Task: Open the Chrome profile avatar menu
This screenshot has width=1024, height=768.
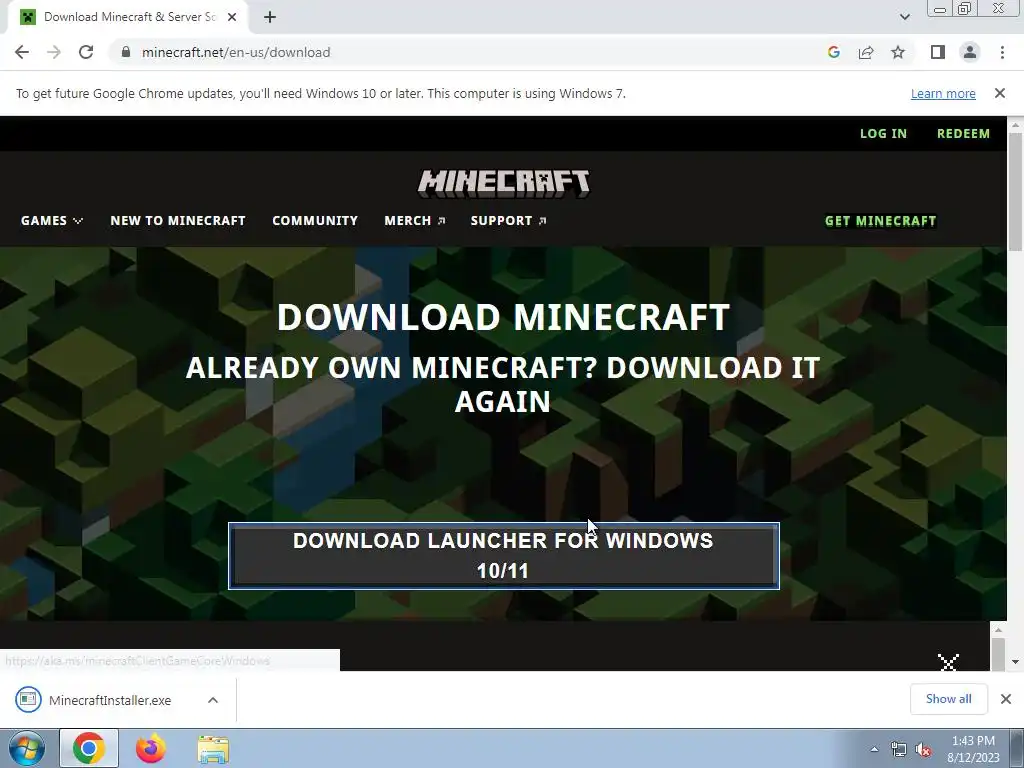Action: coord(970,52)
